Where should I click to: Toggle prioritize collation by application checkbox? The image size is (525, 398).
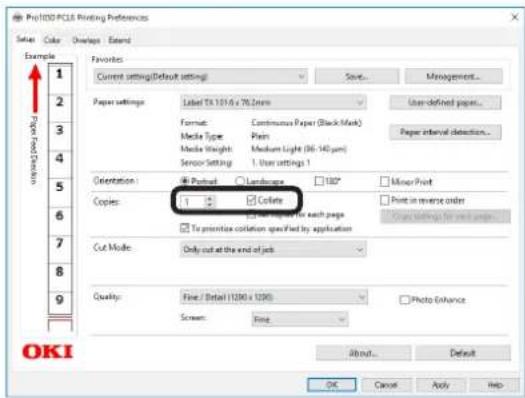tap(184, 228)
